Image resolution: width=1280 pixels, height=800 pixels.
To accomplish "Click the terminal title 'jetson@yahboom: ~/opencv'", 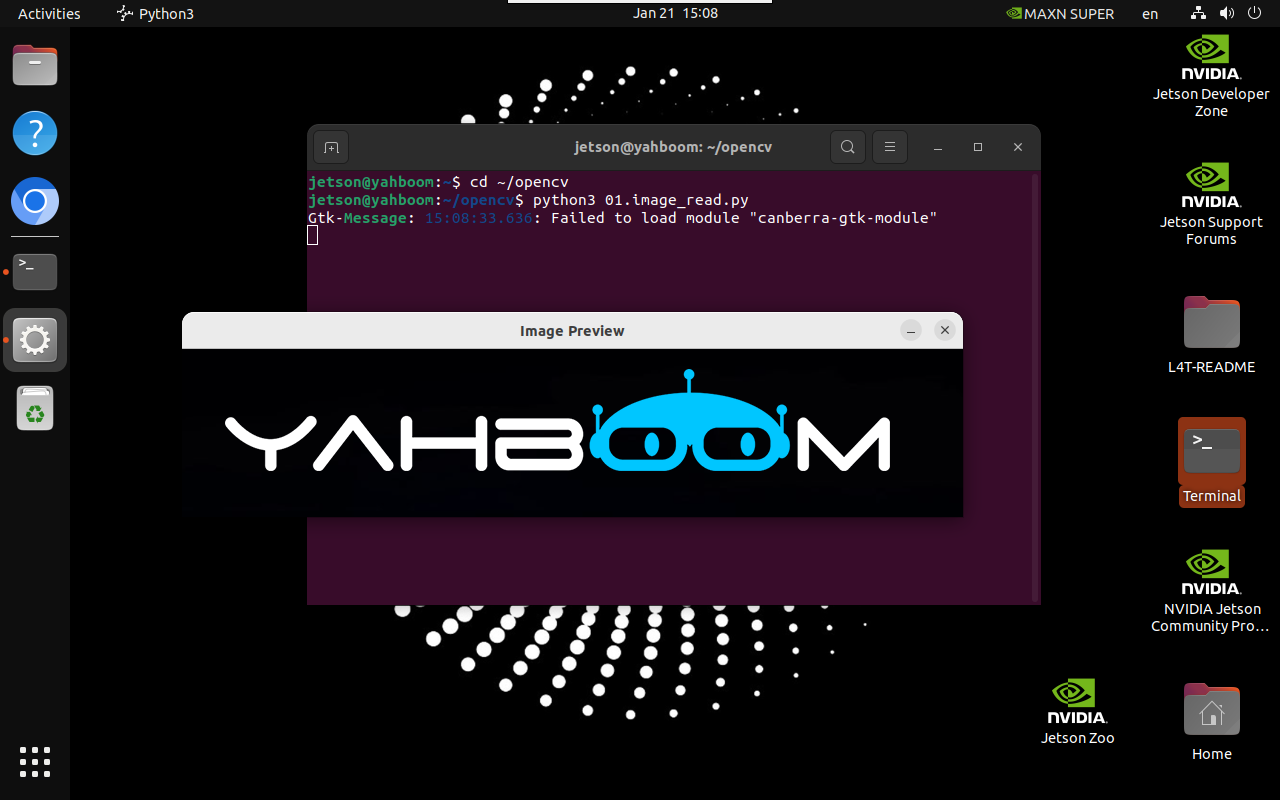I will tap(673, 147).
